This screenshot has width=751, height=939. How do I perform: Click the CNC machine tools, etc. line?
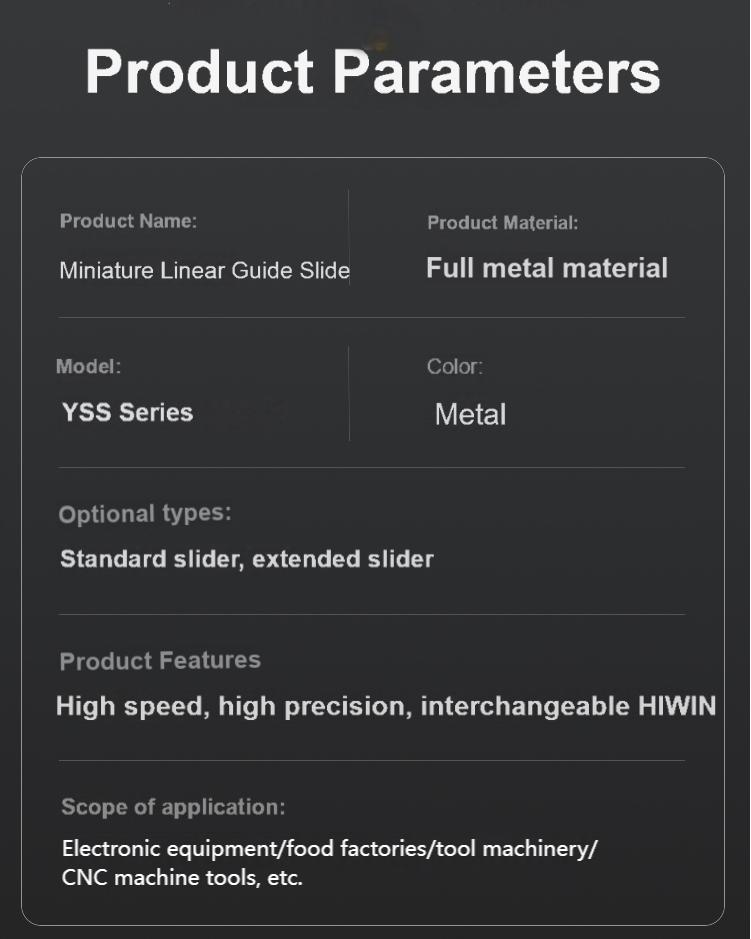point(182,877)
